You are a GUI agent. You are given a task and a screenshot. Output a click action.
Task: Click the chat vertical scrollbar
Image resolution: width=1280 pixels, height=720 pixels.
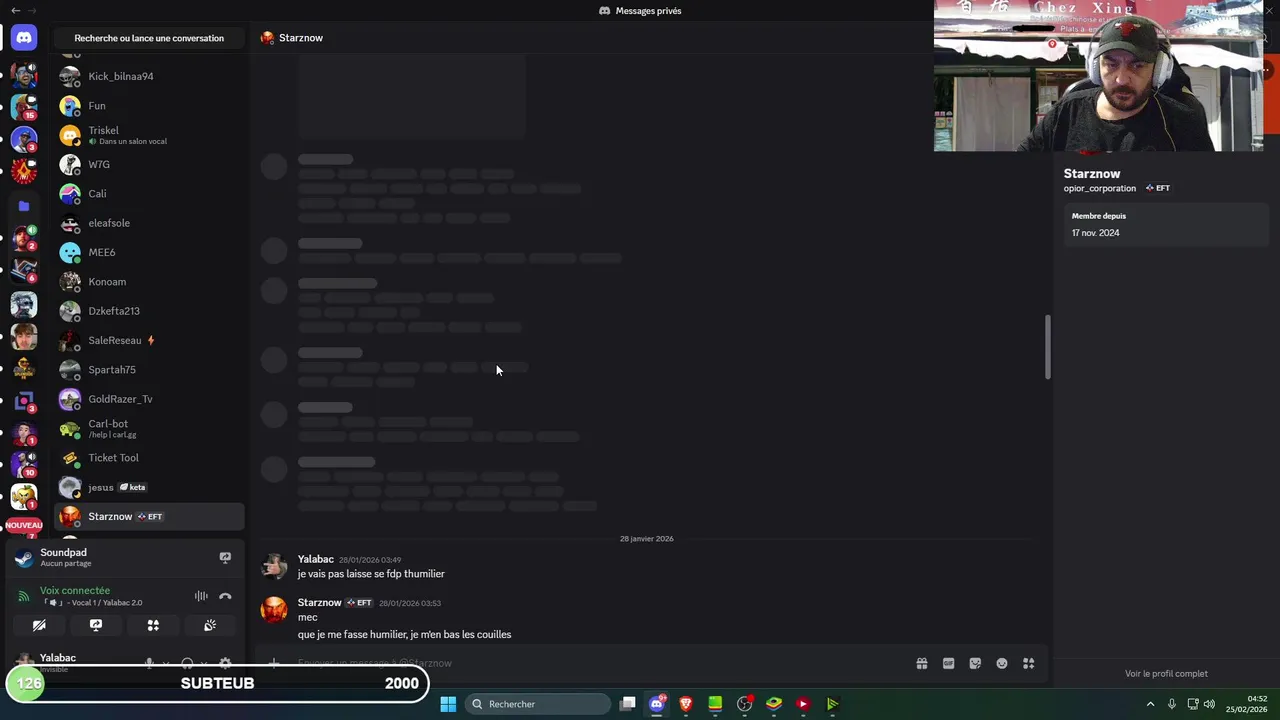coord(1048,347)
